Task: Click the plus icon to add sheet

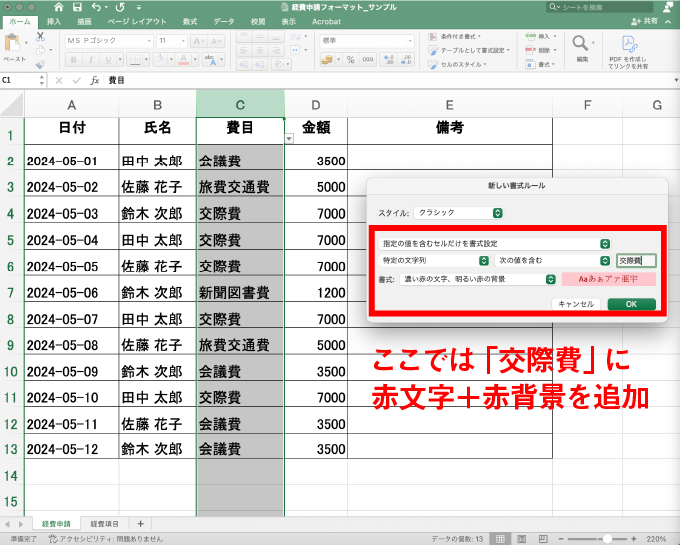Action: [140, 524]
